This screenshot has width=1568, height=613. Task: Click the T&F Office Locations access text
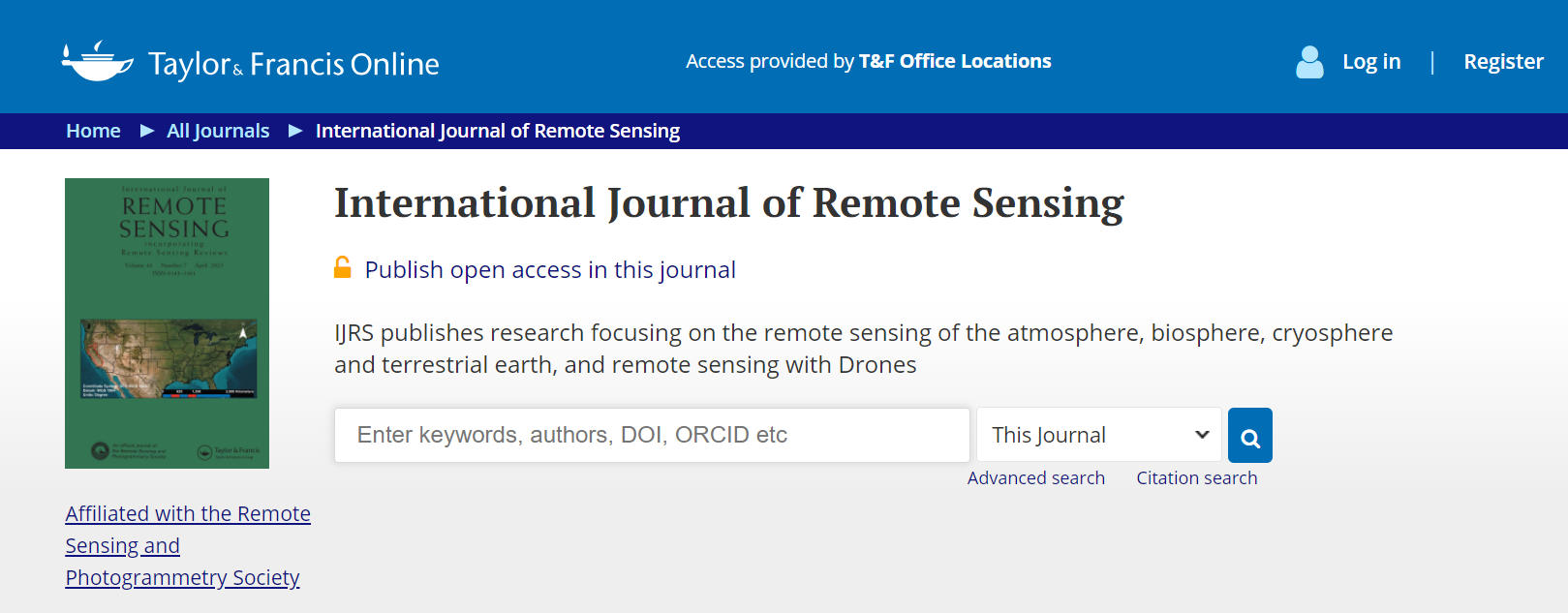coord(954,61)
